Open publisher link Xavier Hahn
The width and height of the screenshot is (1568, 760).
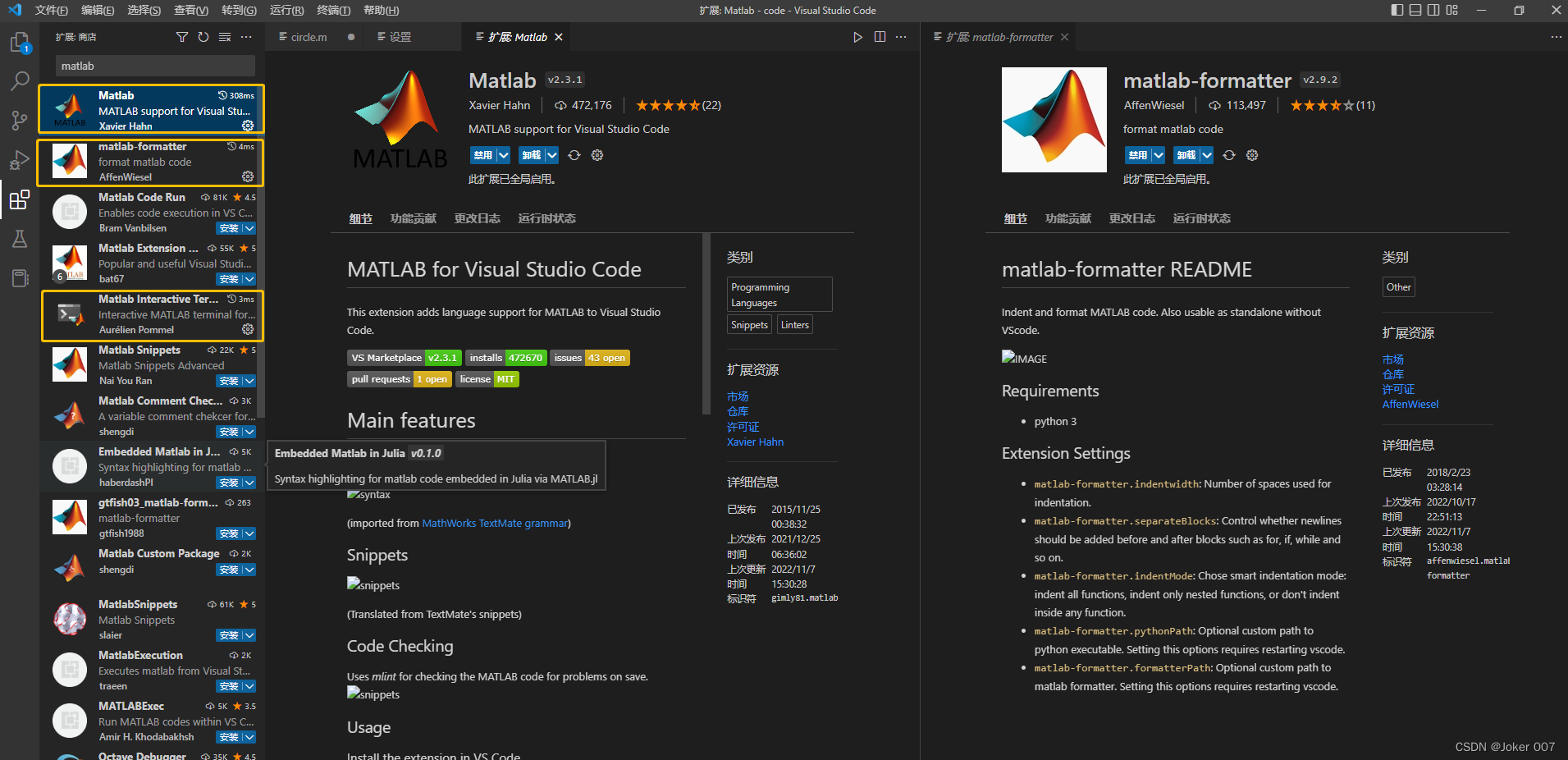click(499, 105)
